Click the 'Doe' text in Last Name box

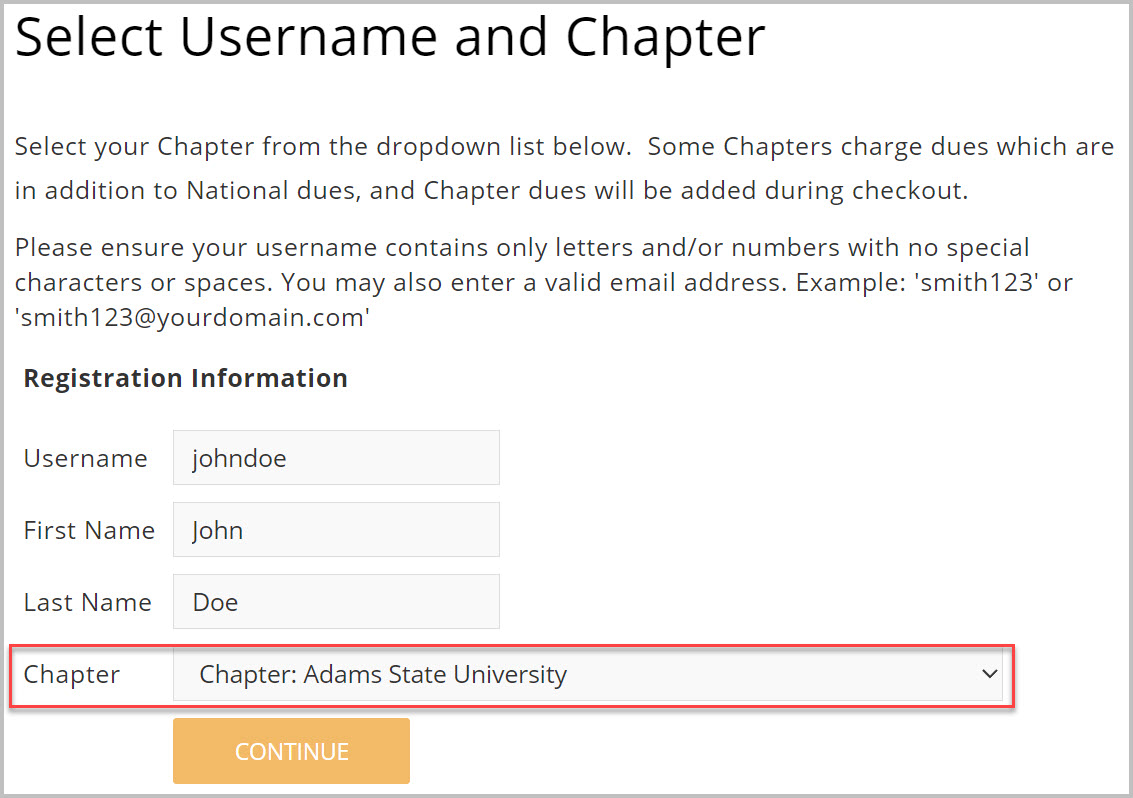pos(215,602)
